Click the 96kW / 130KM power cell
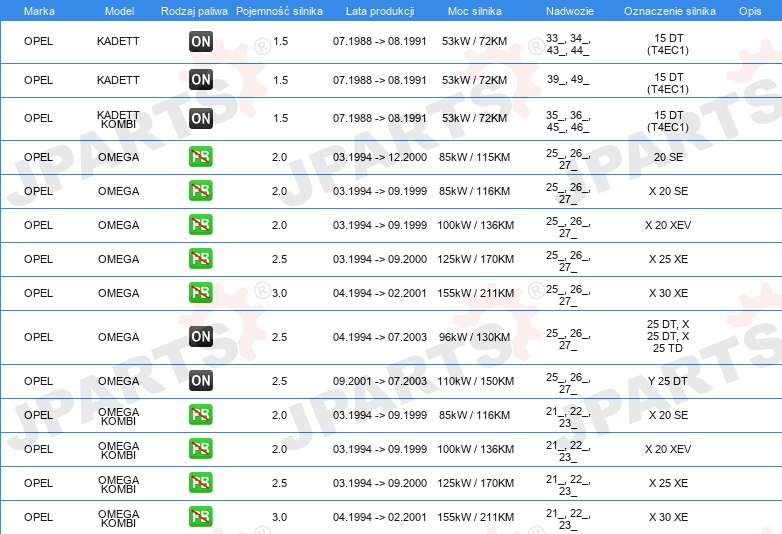 click(474, 337)
